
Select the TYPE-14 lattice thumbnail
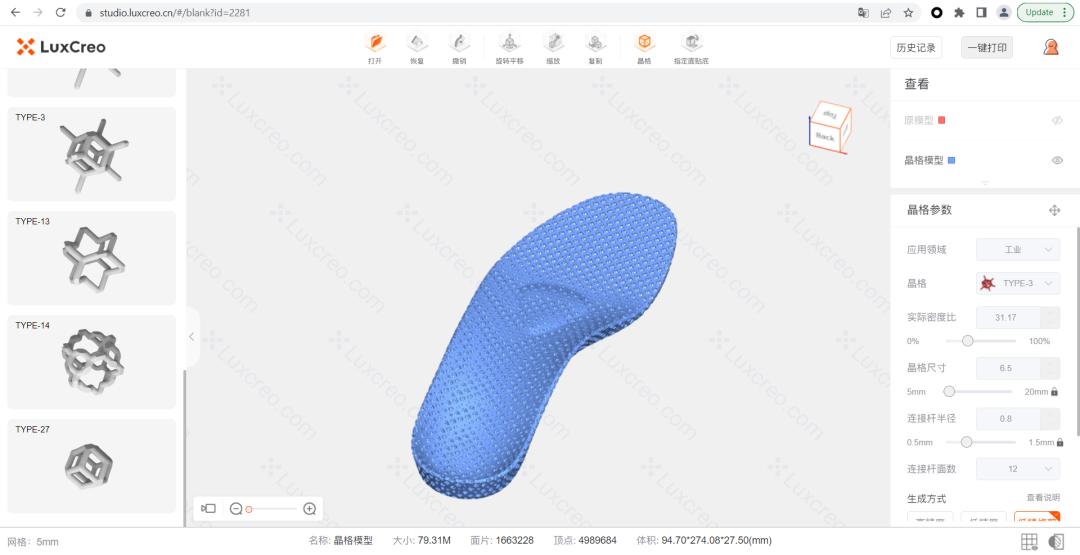92,362
